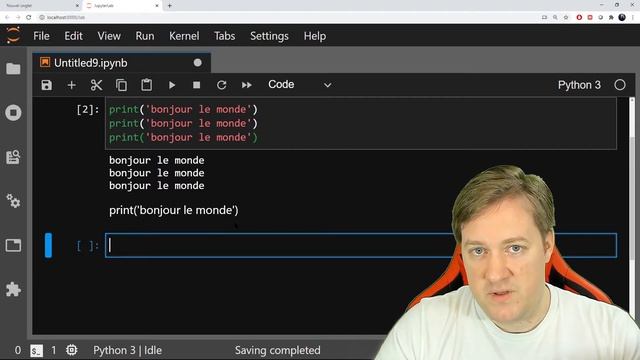Screen dimensions: 640x360
Task: Click the notebook vertical scrollbar
Action: 632,198
